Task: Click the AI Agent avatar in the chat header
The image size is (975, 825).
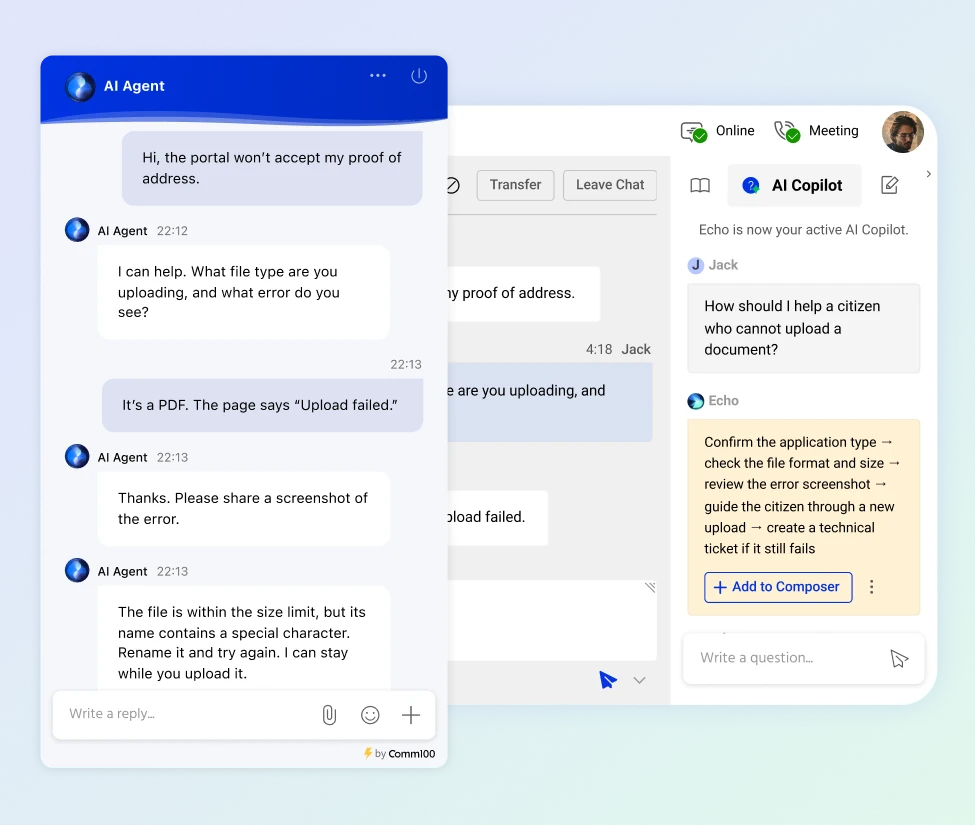Action: 80,86
